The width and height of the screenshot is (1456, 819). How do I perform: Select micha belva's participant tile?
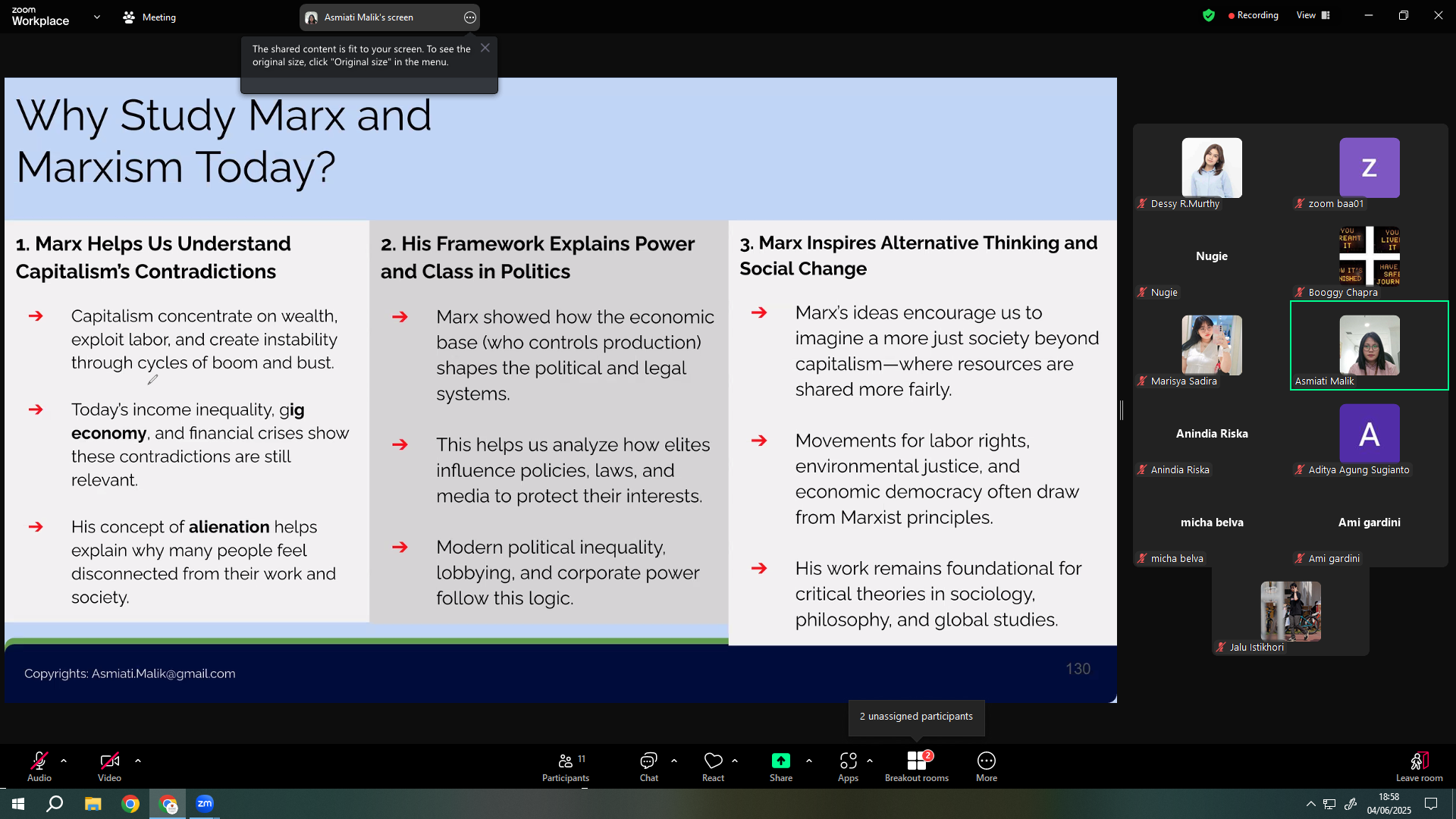coord(1212,523)
